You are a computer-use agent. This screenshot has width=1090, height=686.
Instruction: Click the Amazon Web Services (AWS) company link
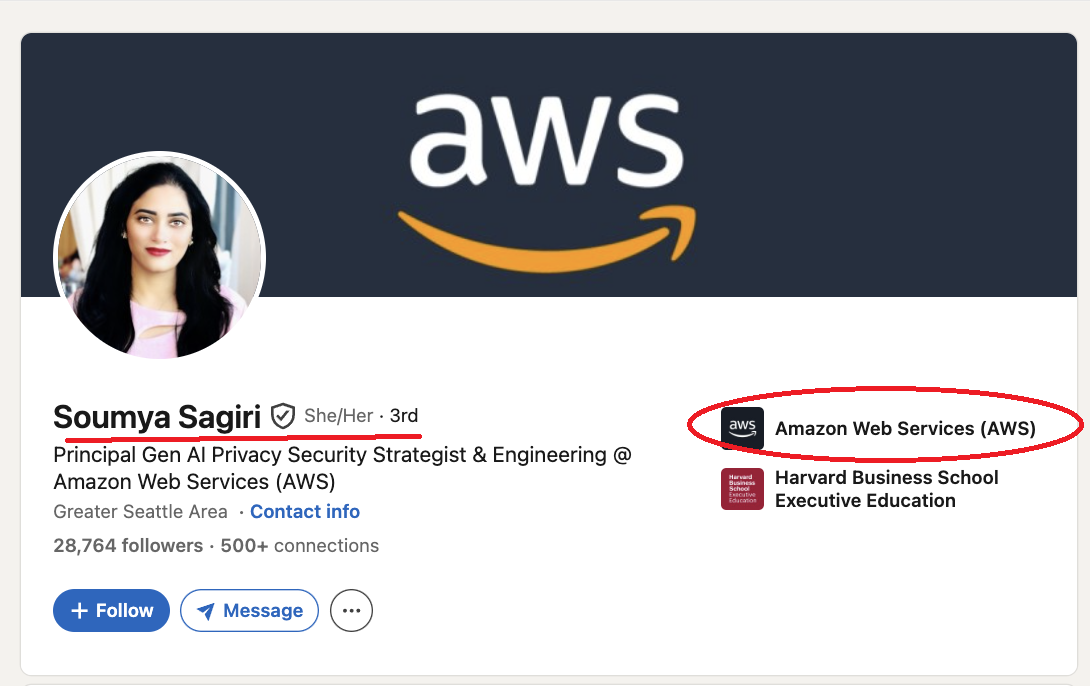pos(905,429)
